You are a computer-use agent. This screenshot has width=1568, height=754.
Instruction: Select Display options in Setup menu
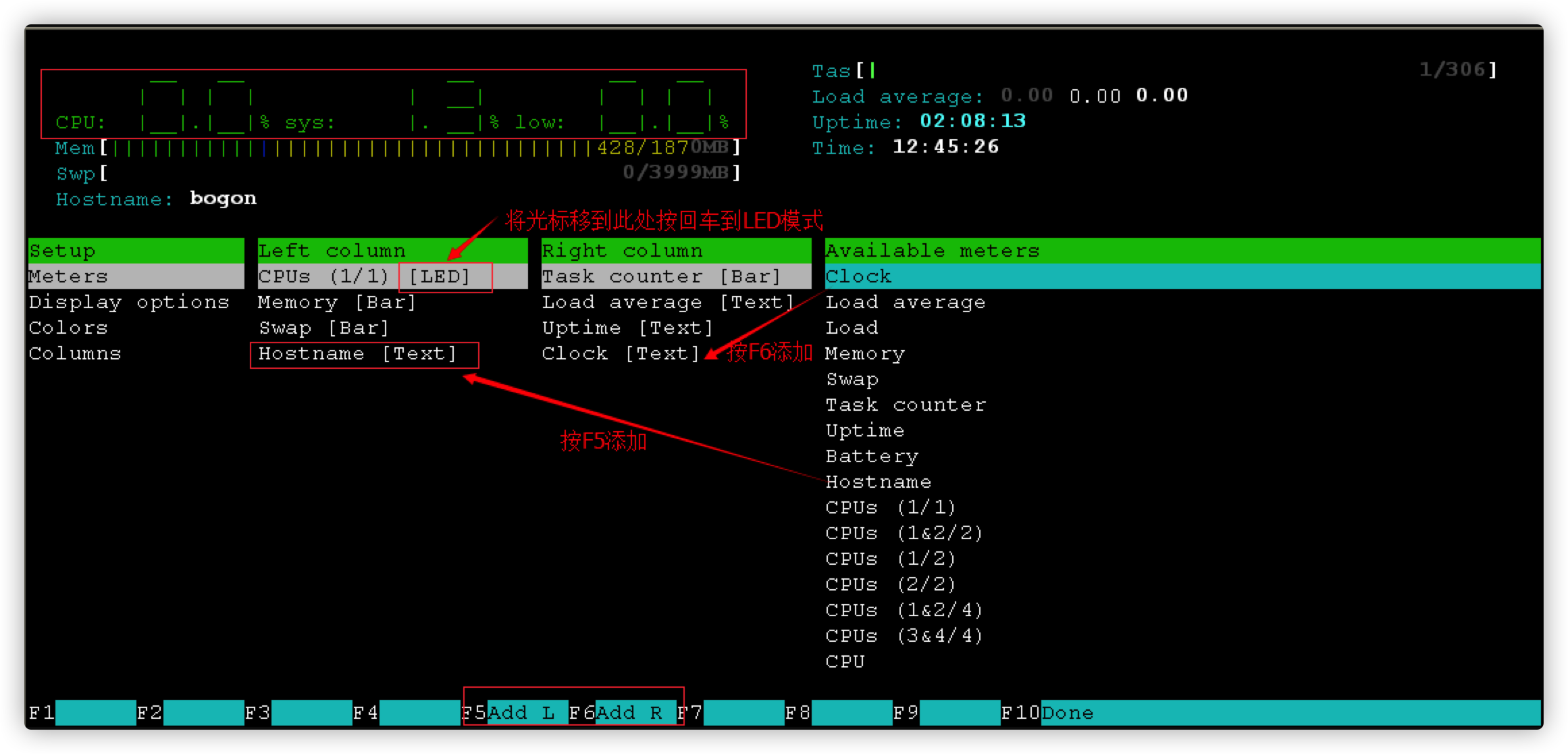tap(129, 302)
